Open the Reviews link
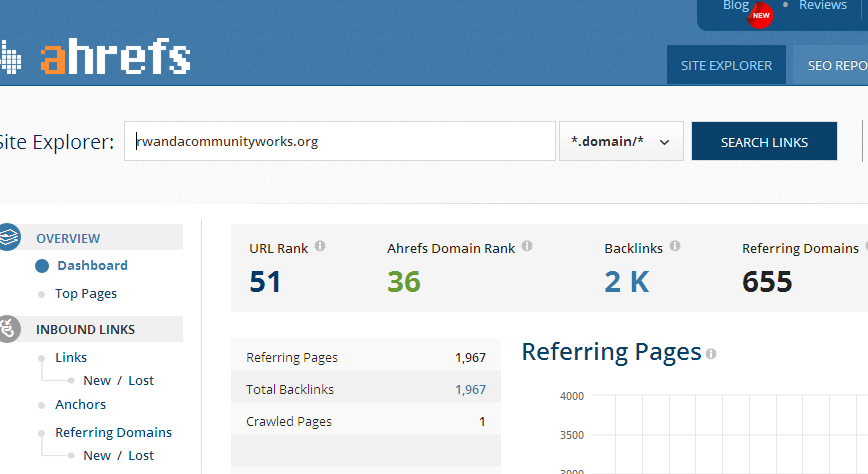 823,6
